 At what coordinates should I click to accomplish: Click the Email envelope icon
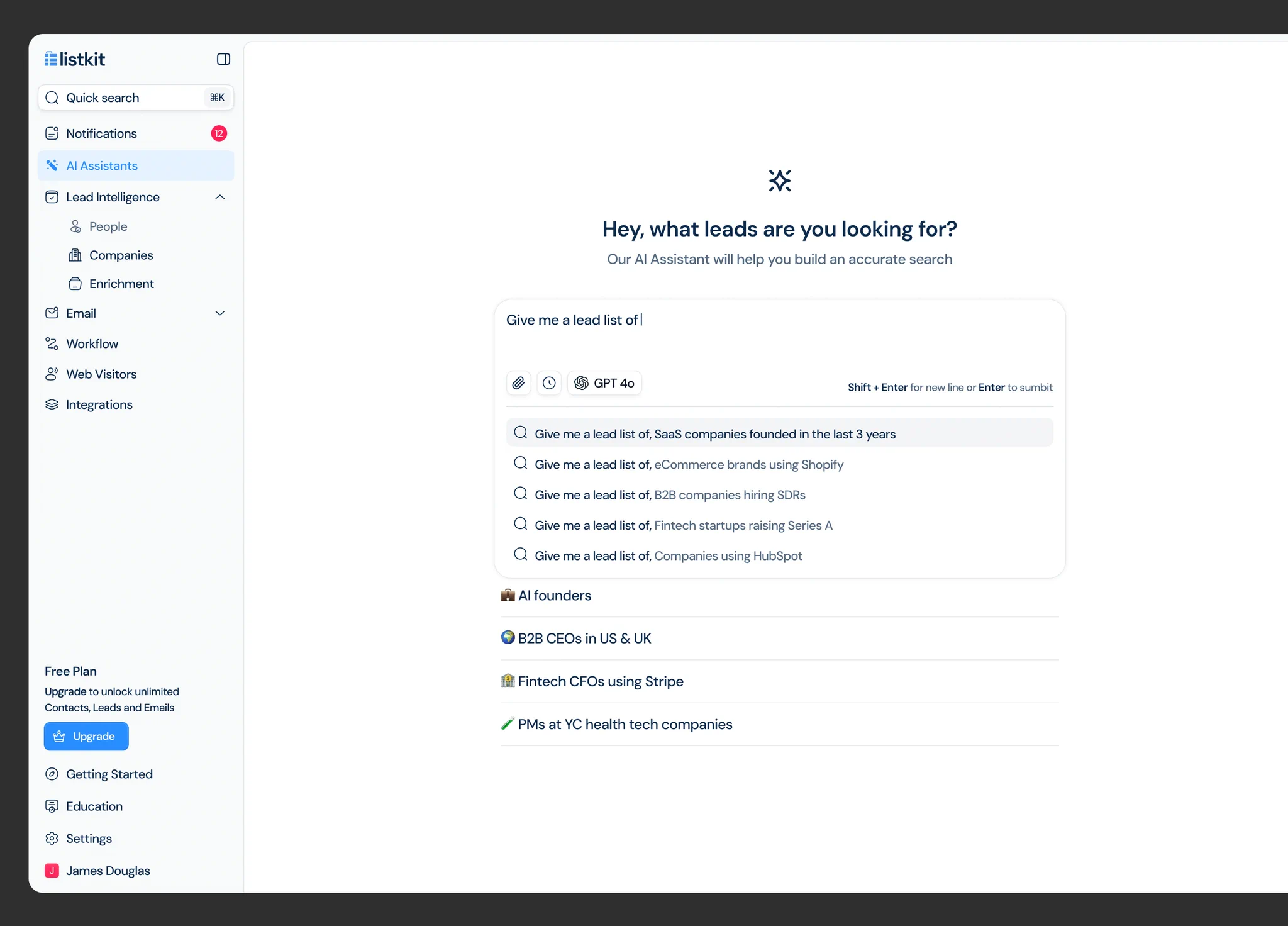[x=52, y=313]
